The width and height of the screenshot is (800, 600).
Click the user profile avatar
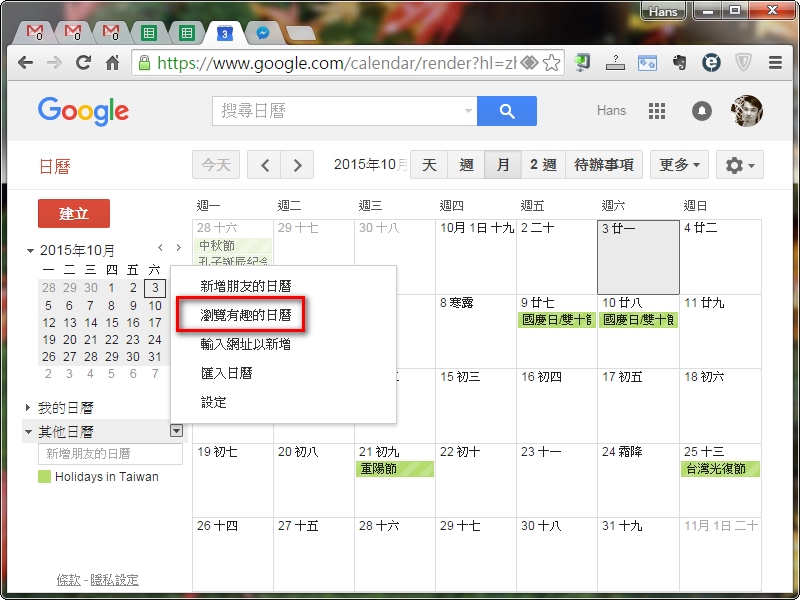coord(747,111)
